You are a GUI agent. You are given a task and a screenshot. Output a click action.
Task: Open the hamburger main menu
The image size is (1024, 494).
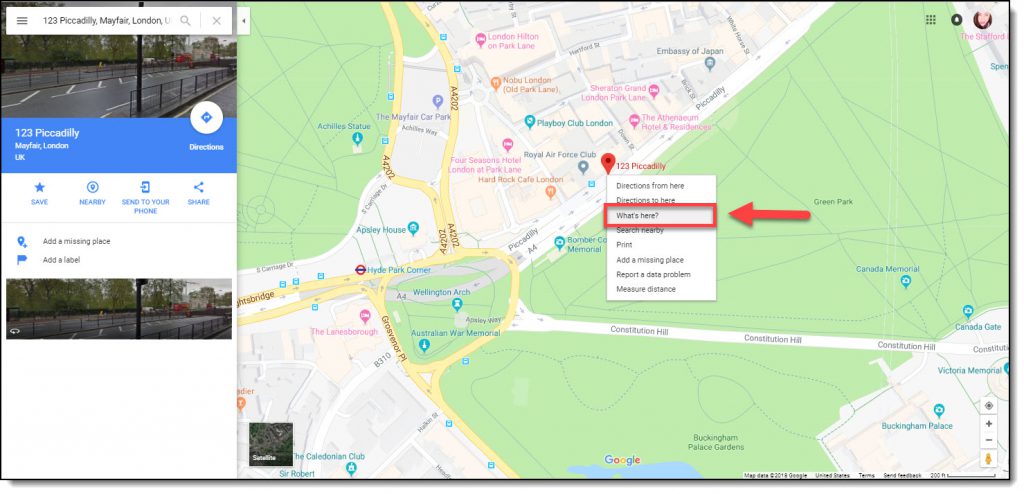click(22, 20)
